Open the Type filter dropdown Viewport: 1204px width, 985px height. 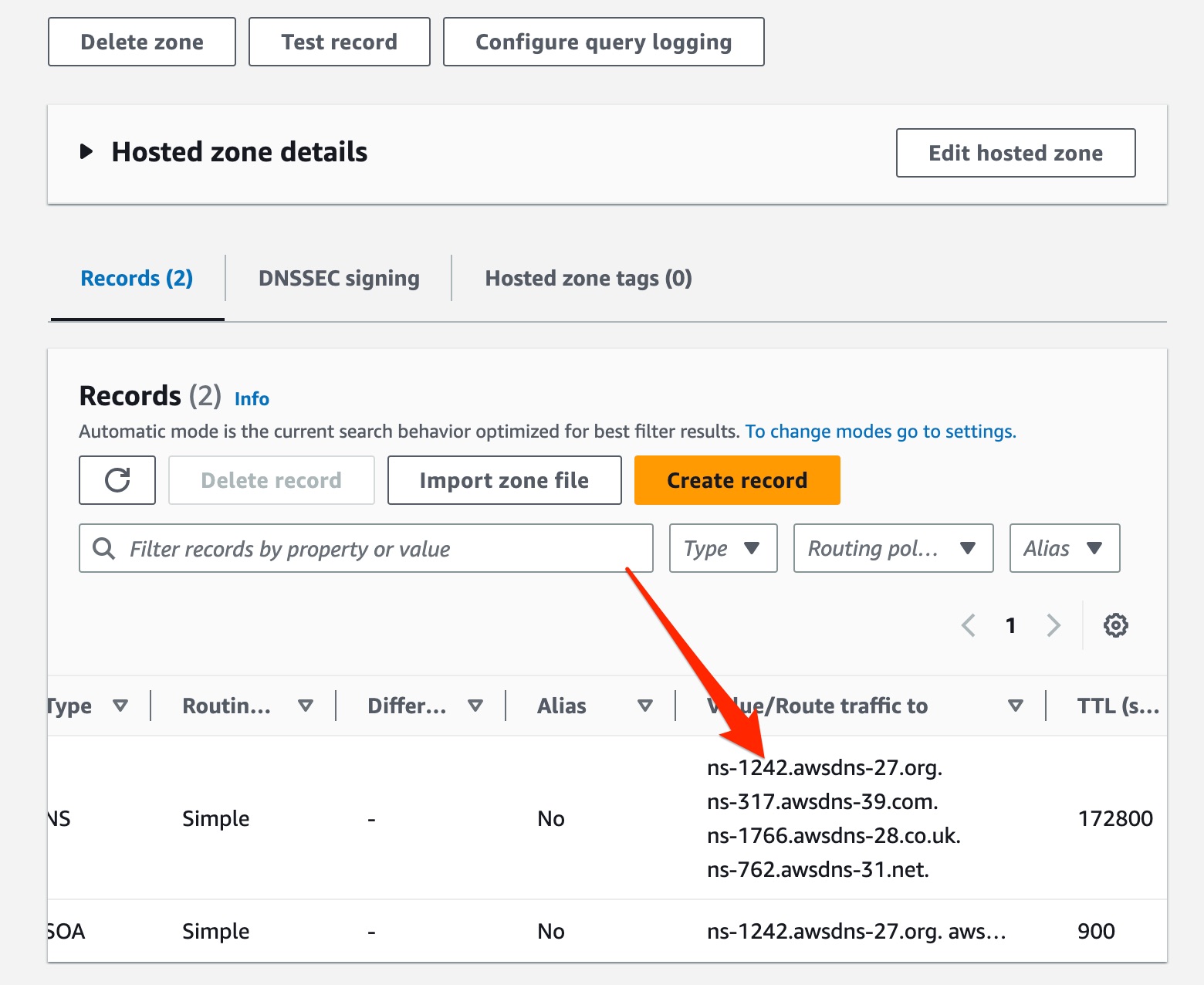[722, 548]
